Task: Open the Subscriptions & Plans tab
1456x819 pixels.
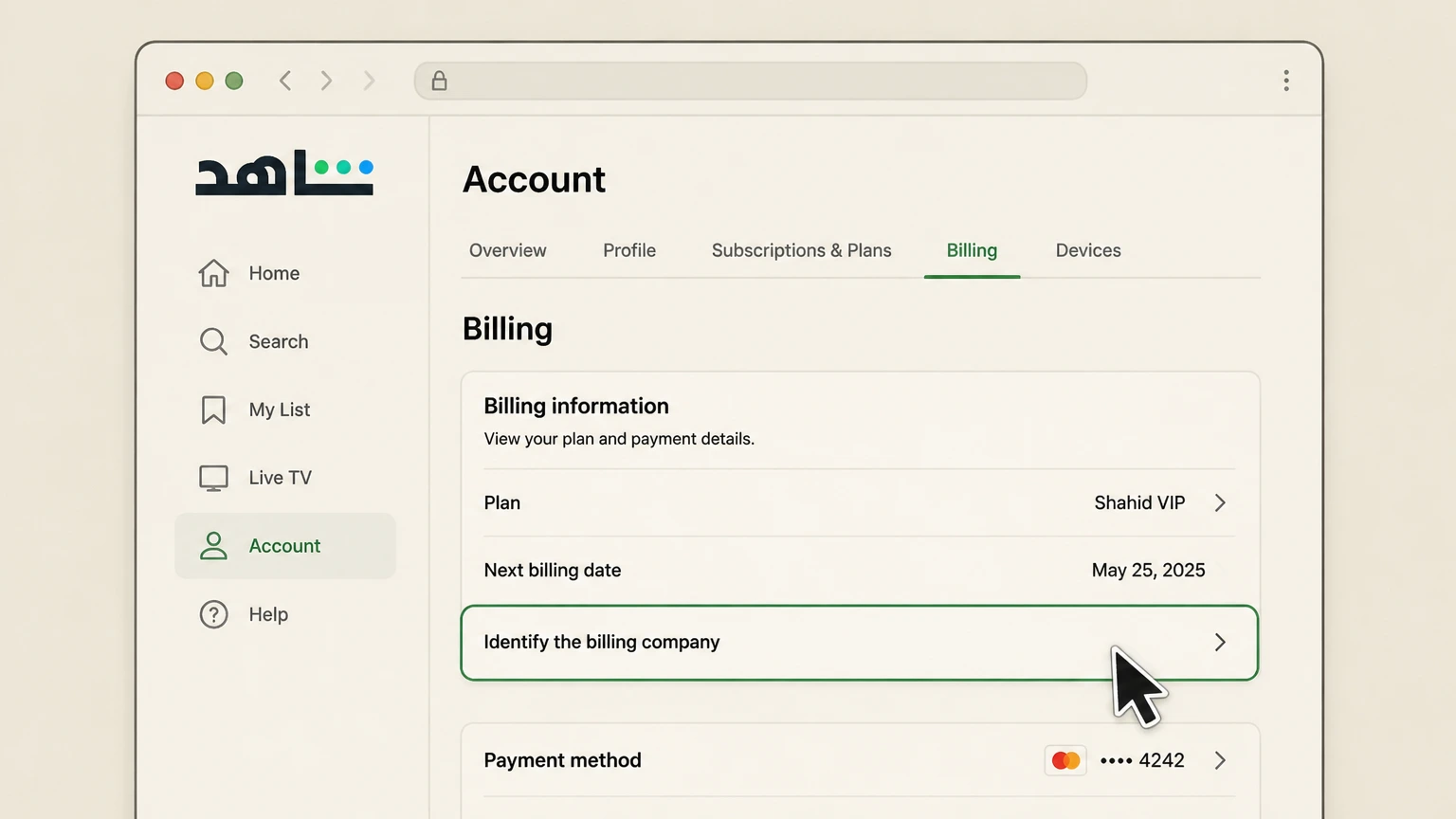Action: [802, 250]
